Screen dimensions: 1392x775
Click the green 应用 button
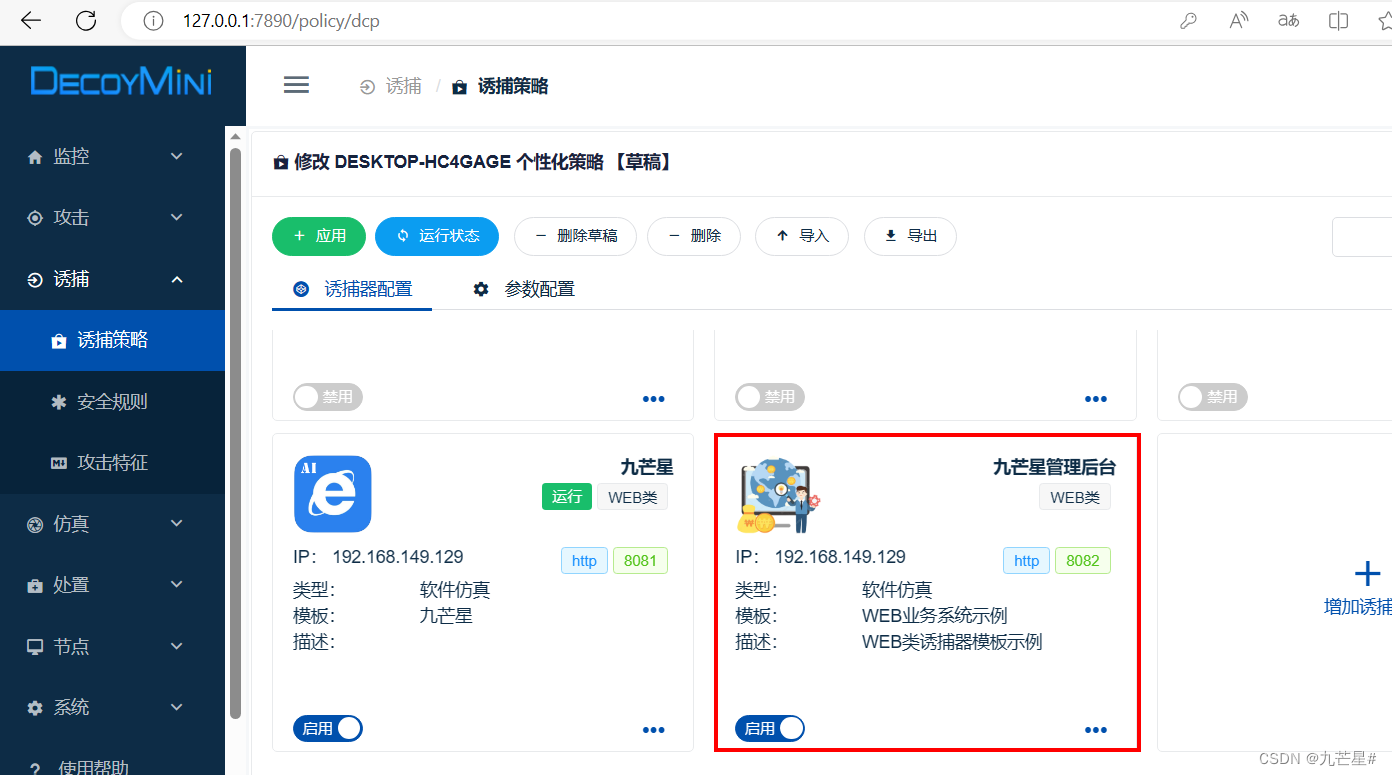[319, 236]
